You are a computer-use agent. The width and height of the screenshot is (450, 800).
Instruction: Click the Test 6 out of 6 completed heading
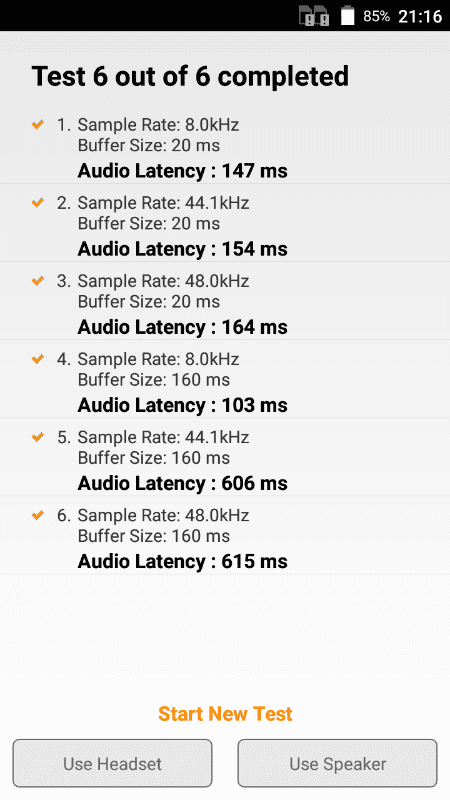coord(190,77)
